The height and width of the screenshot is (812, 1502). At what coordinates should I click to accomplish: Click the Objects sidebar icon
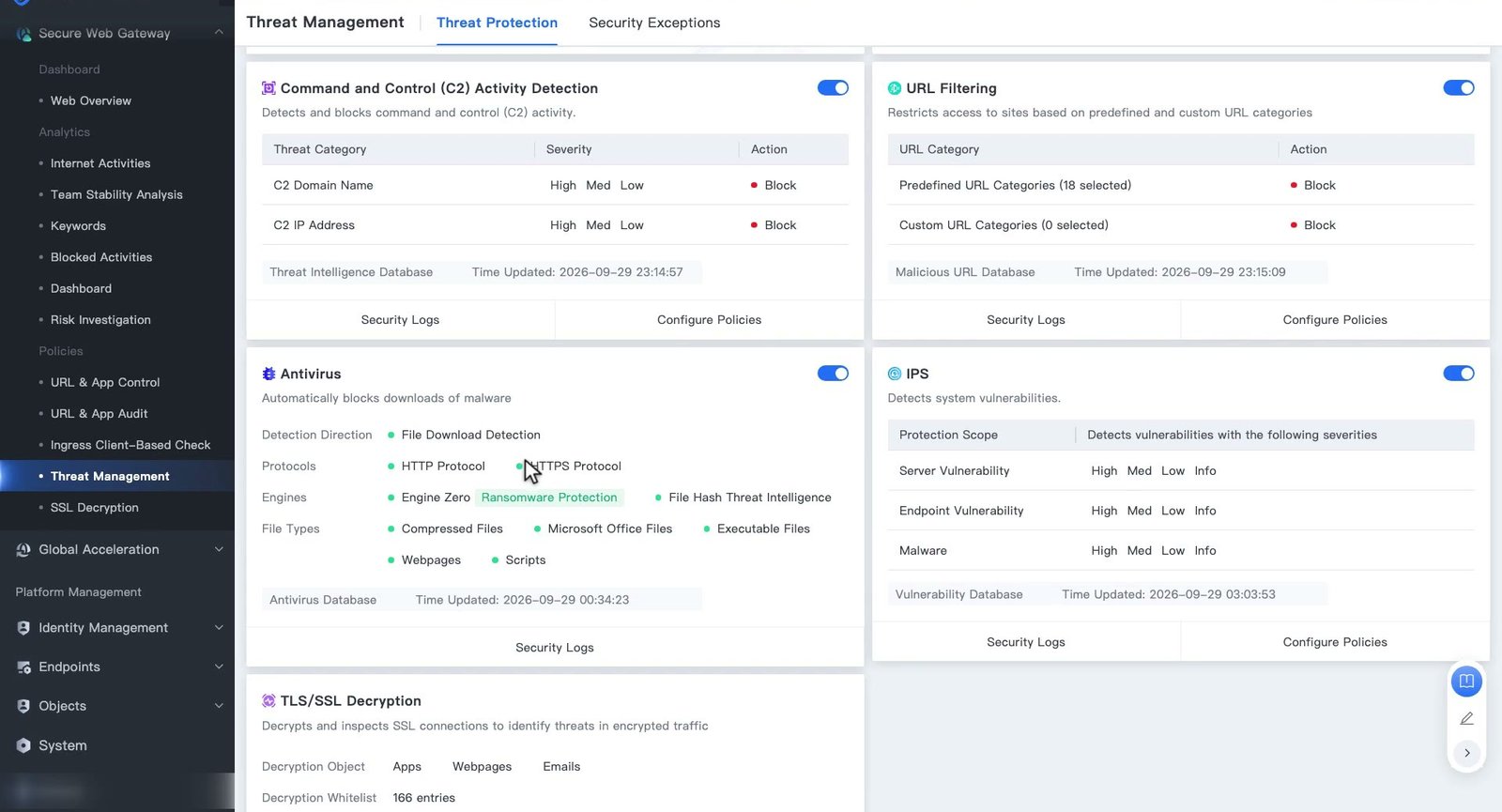click(23, 706)
